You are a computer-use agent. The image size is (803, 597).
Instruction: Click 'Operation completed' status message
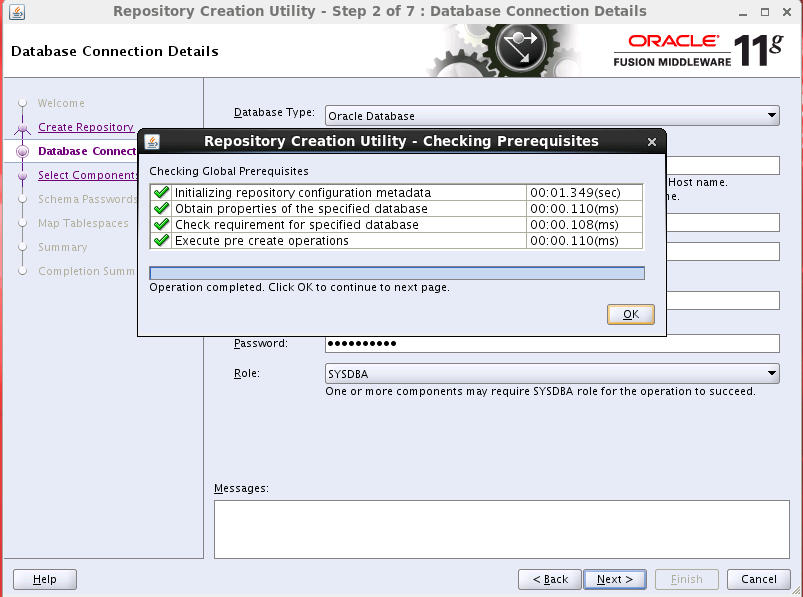[300, 287]
